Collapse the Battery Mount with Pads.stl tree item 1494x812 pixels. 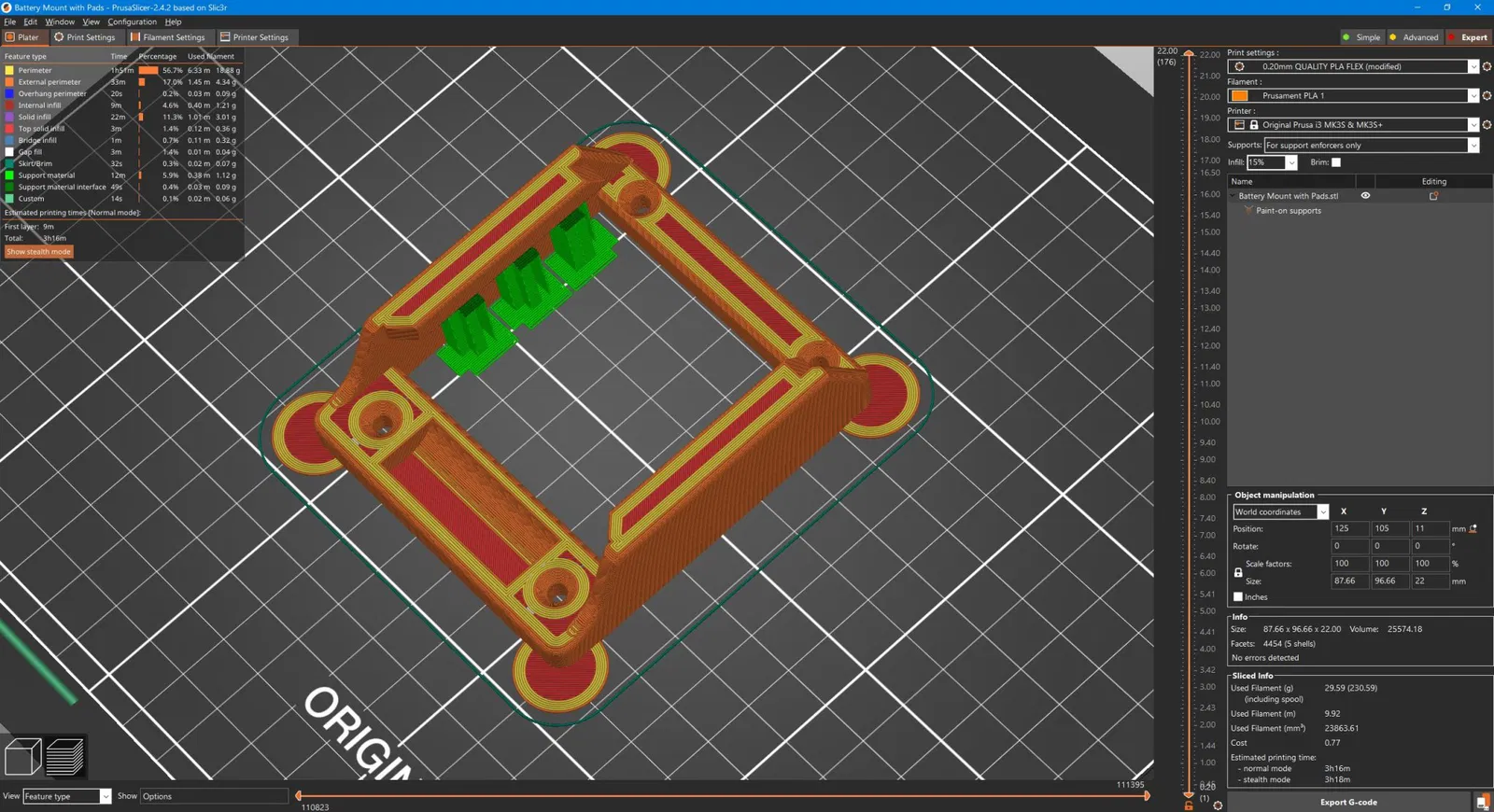click(1233, 196)
